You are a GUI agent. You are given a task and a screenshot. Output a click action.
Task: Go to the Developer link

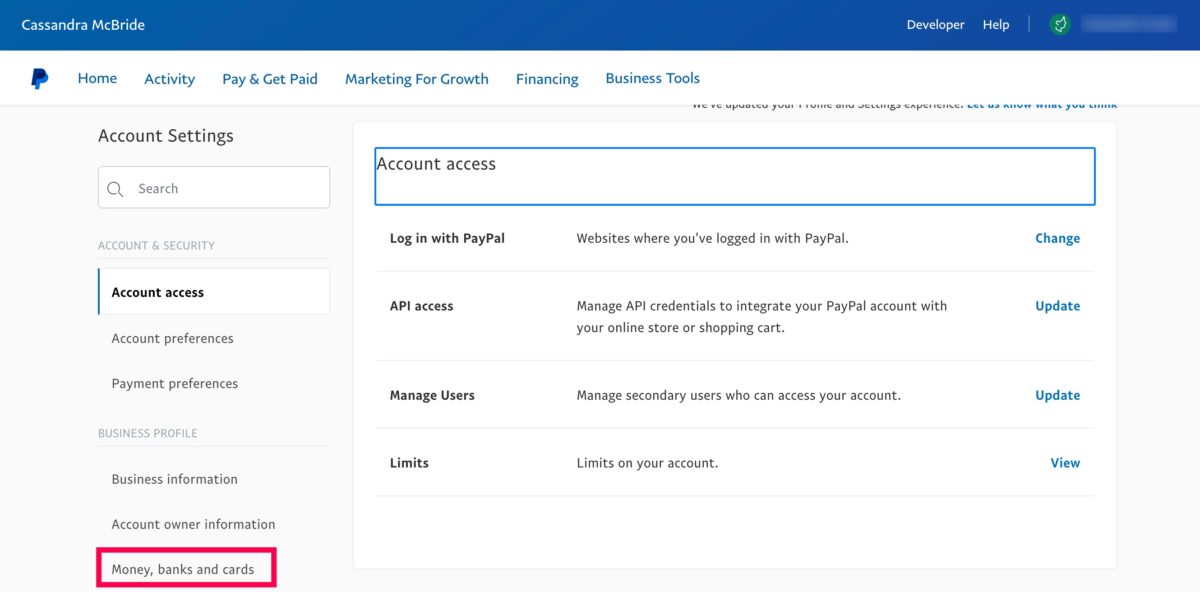click(935, 25)
